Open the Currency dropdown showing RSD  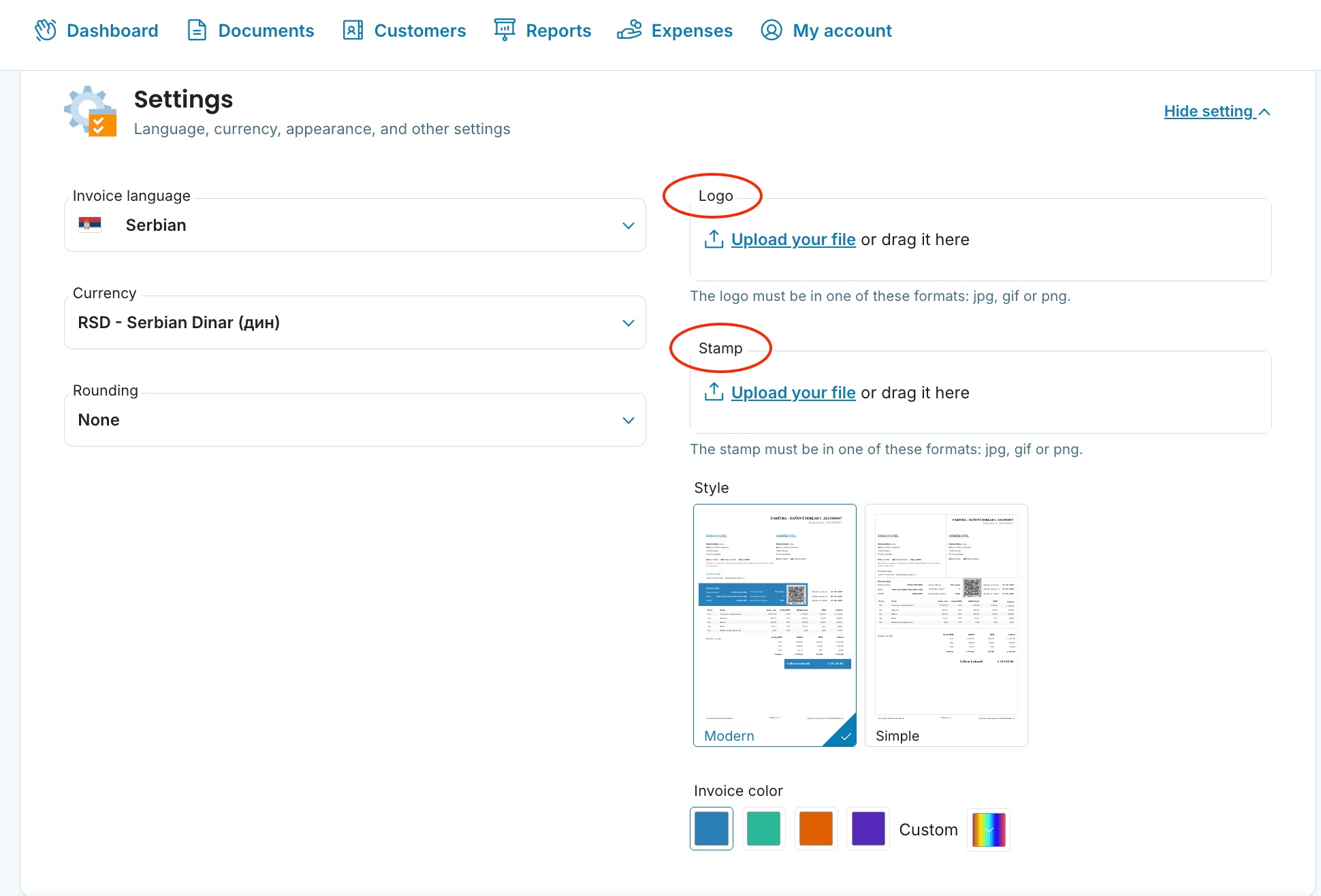(354, 323)
